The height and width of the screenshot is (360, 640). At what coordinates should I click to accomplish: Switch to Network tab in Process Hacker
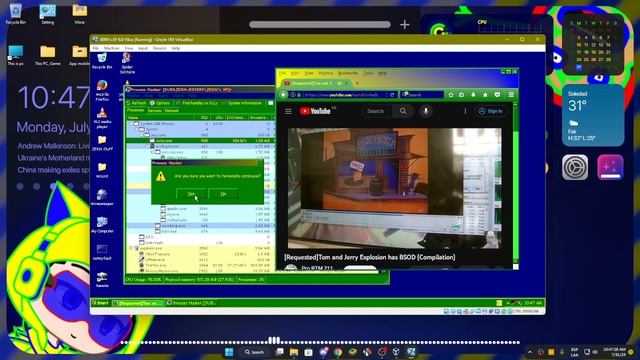172,111
